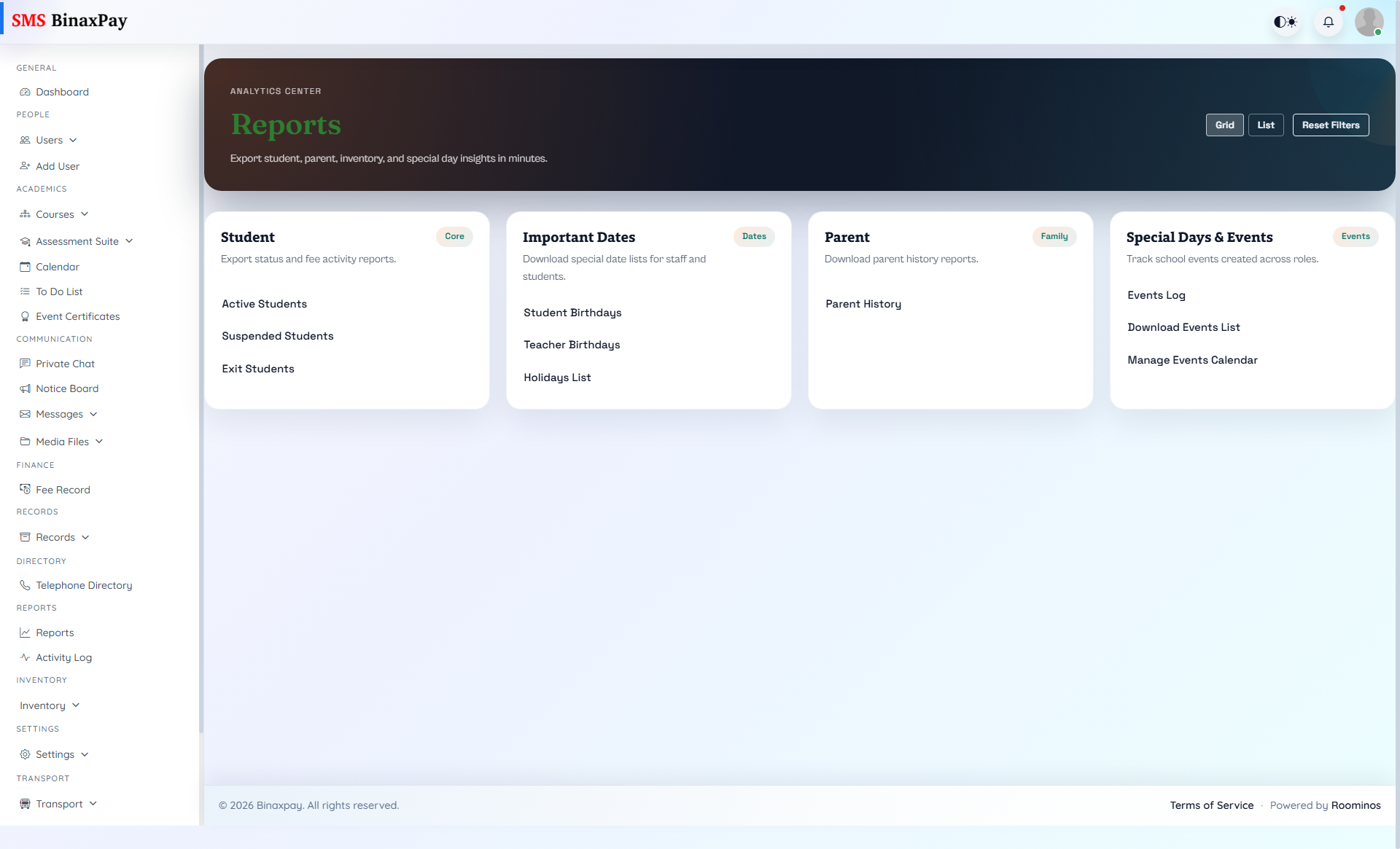This screenshot has height=849, width=1400.
Task: Click the Reset Filters button
Action: click(1331, 125)
